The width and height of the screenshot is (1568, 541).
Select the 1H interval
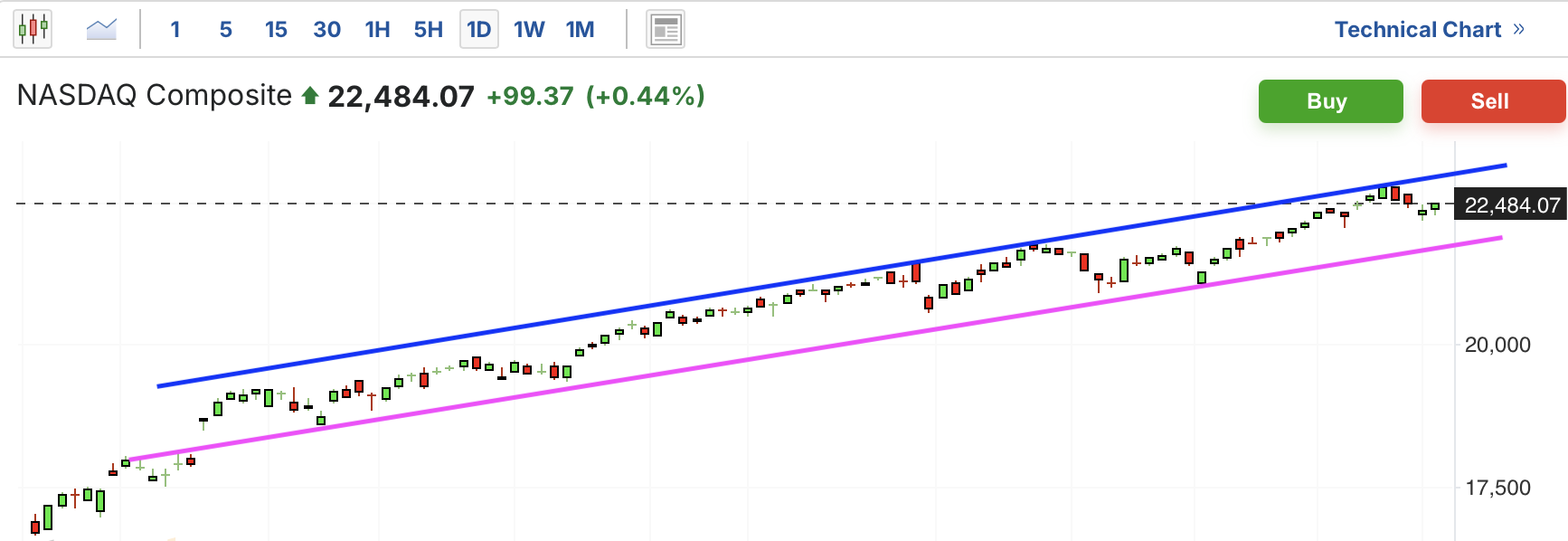coord(378,29)
